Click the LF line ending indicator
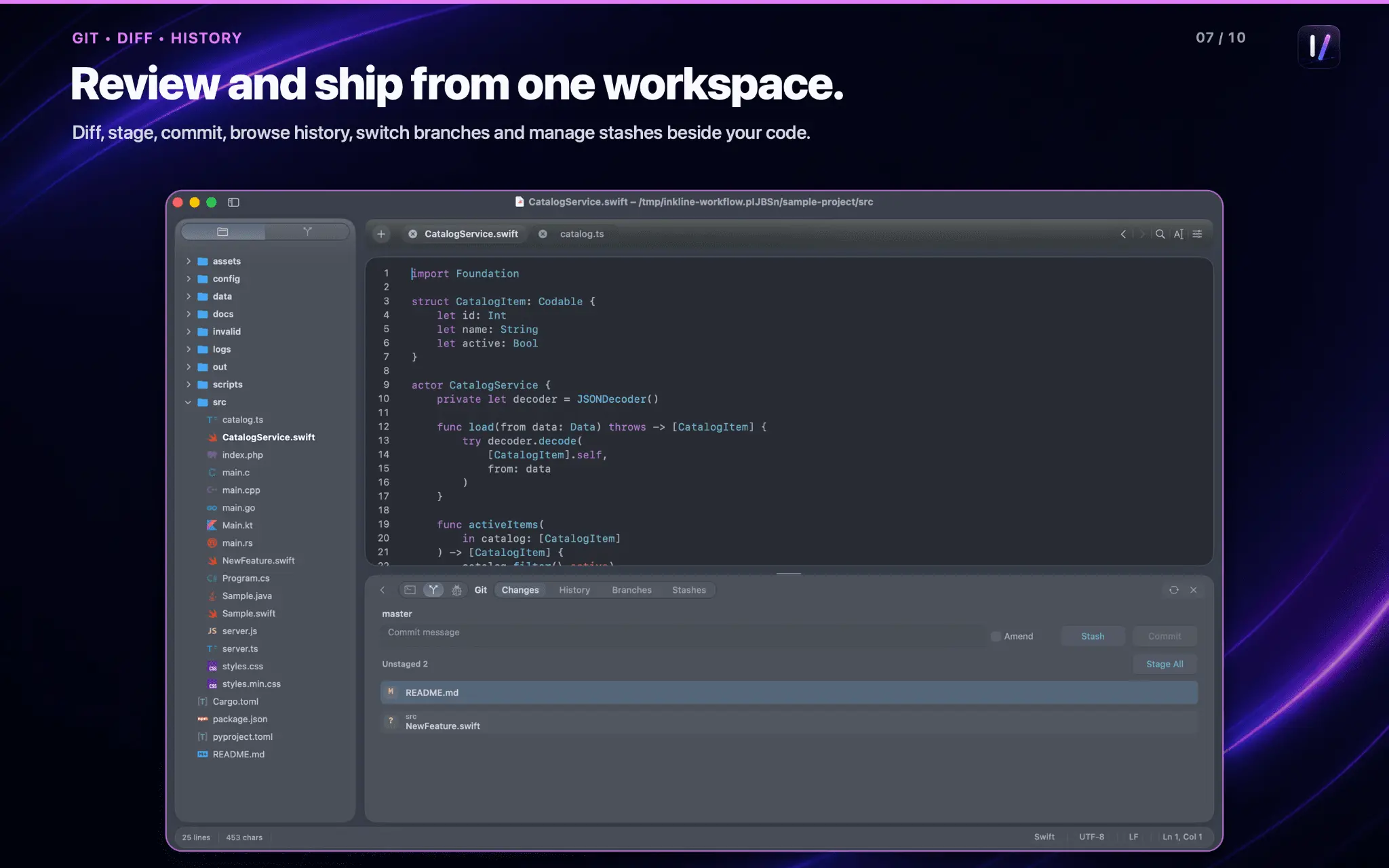Viewport: 1389px width, 868px height. [1133, 837]
